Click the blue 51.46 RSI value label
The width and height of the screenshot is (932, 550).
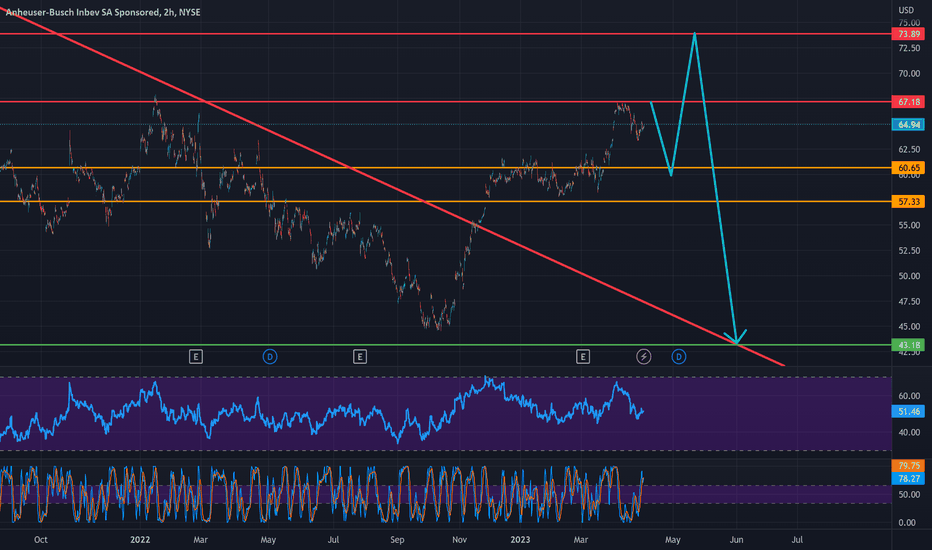908,411
